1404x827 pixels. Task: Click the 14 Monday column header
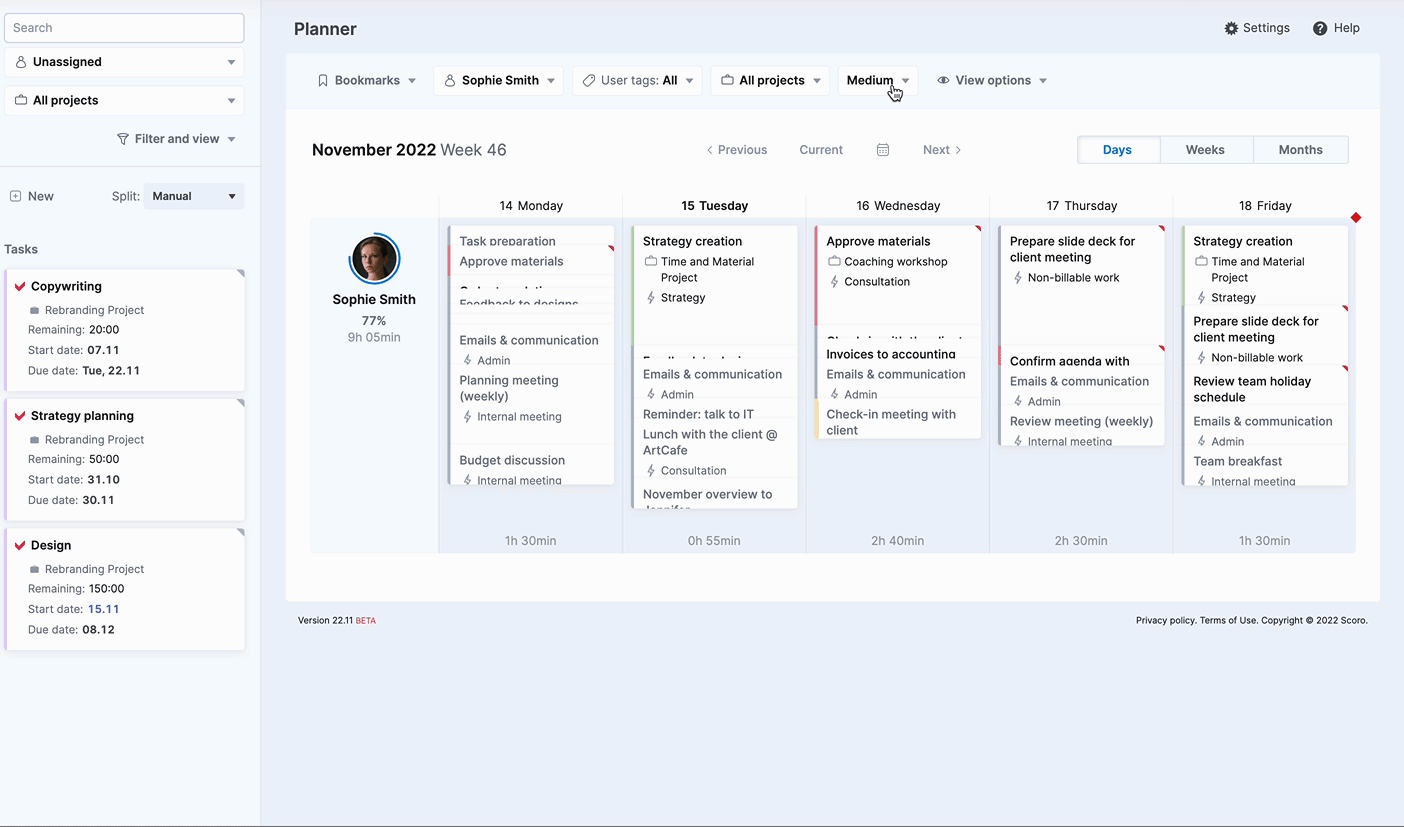coord(531,206)
